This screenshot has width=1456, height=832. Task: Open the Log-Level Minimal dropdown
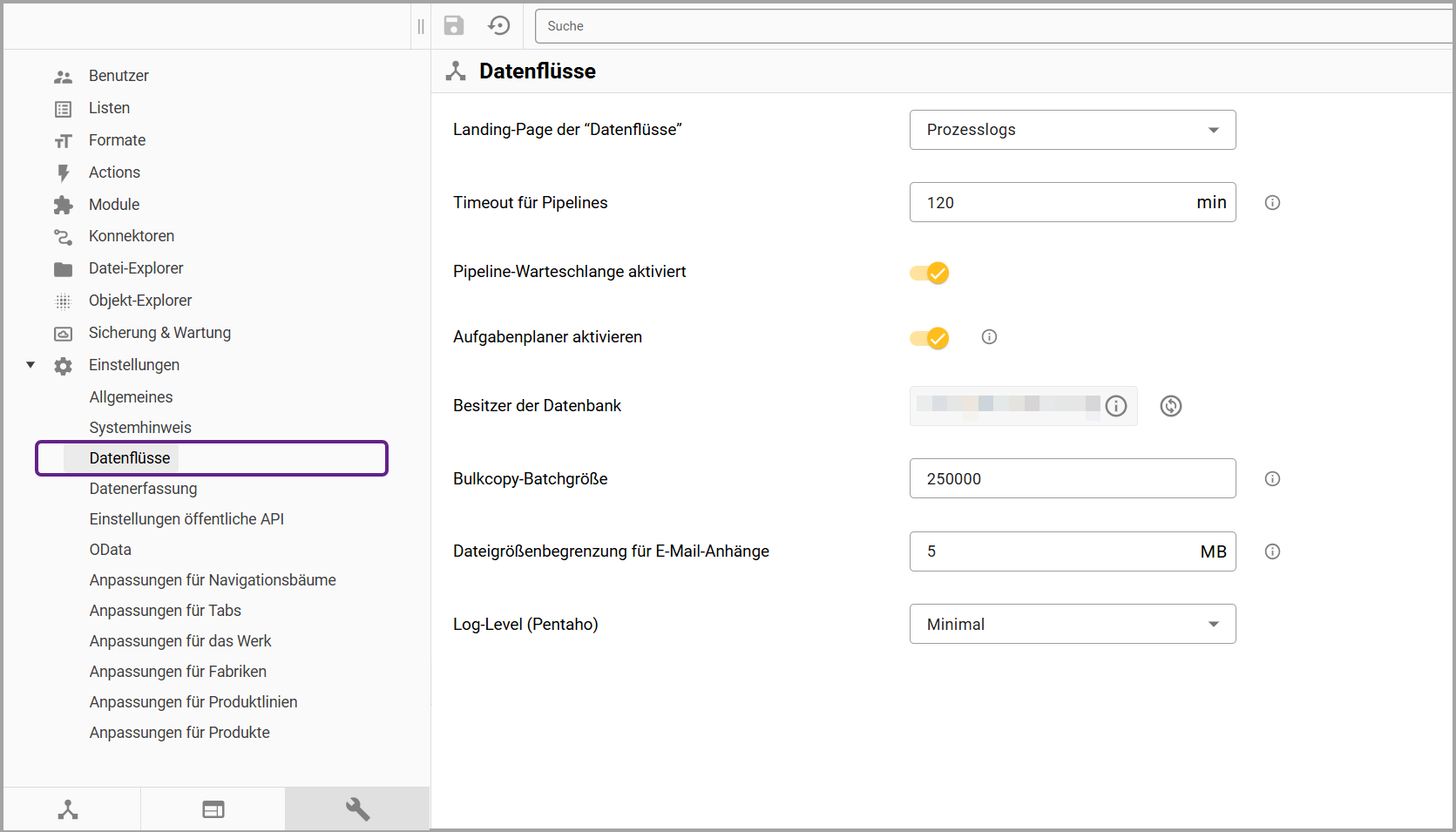pos(1072,624)
